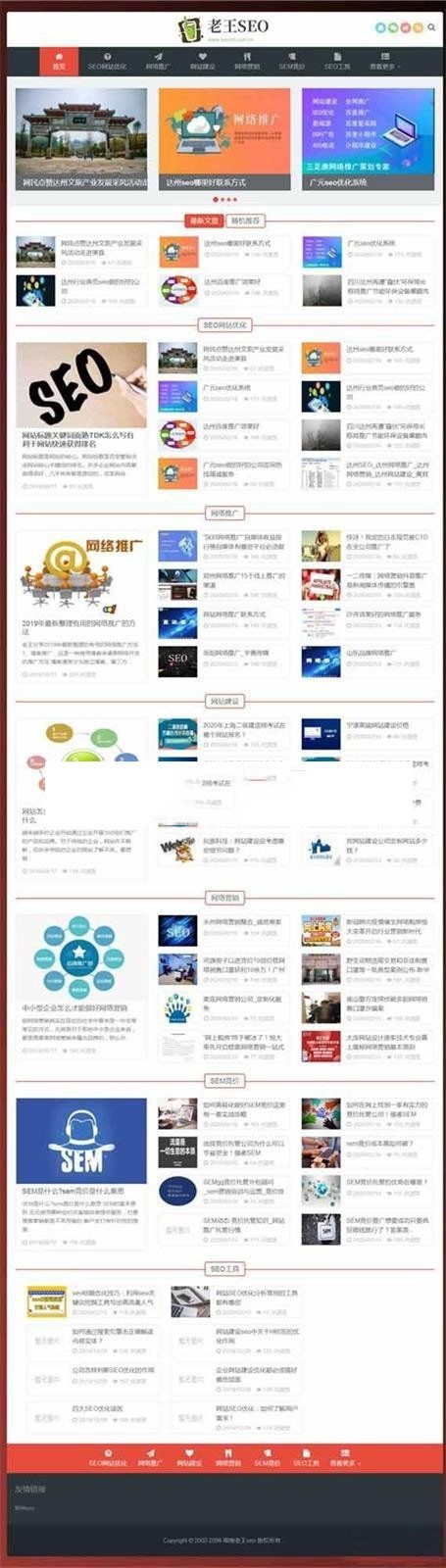Select the first red carousel dot indicator

(x=216, y=199)
